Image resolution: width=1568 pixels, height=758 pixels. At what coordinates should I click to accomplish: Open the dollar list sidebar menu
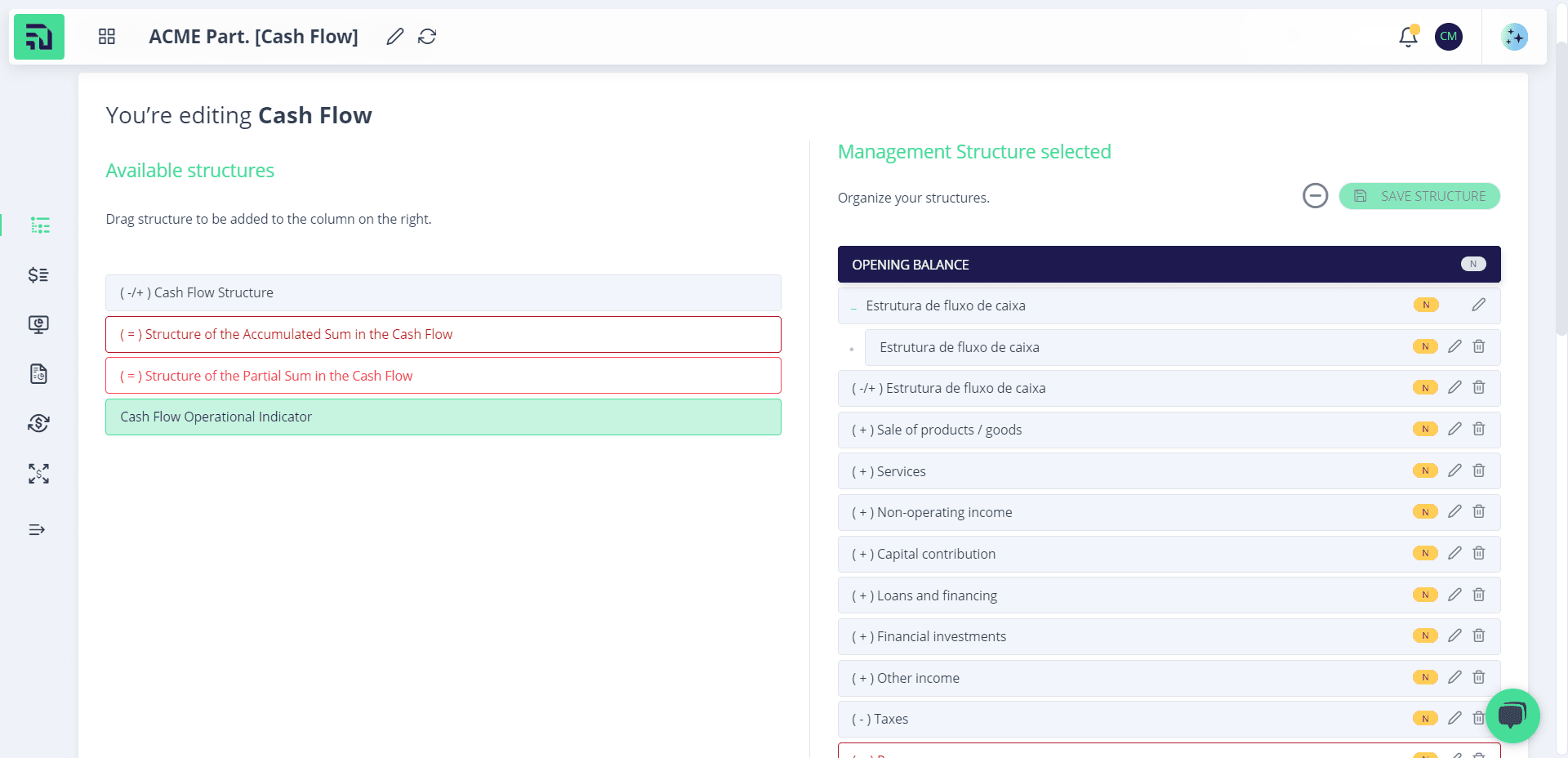[38, 274]
